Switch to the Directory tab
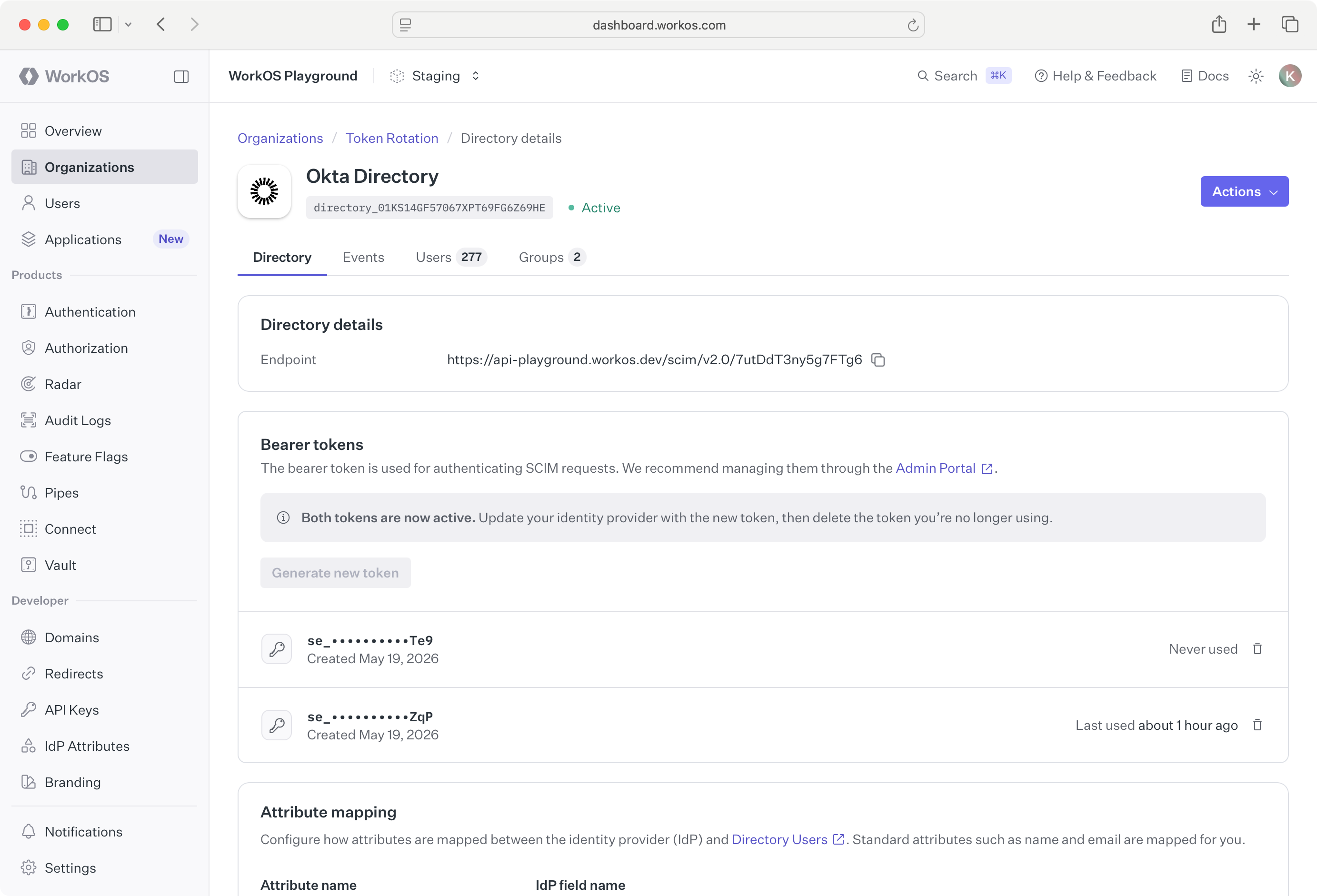This screenshot has height=896, width=1317. [282, 257]
